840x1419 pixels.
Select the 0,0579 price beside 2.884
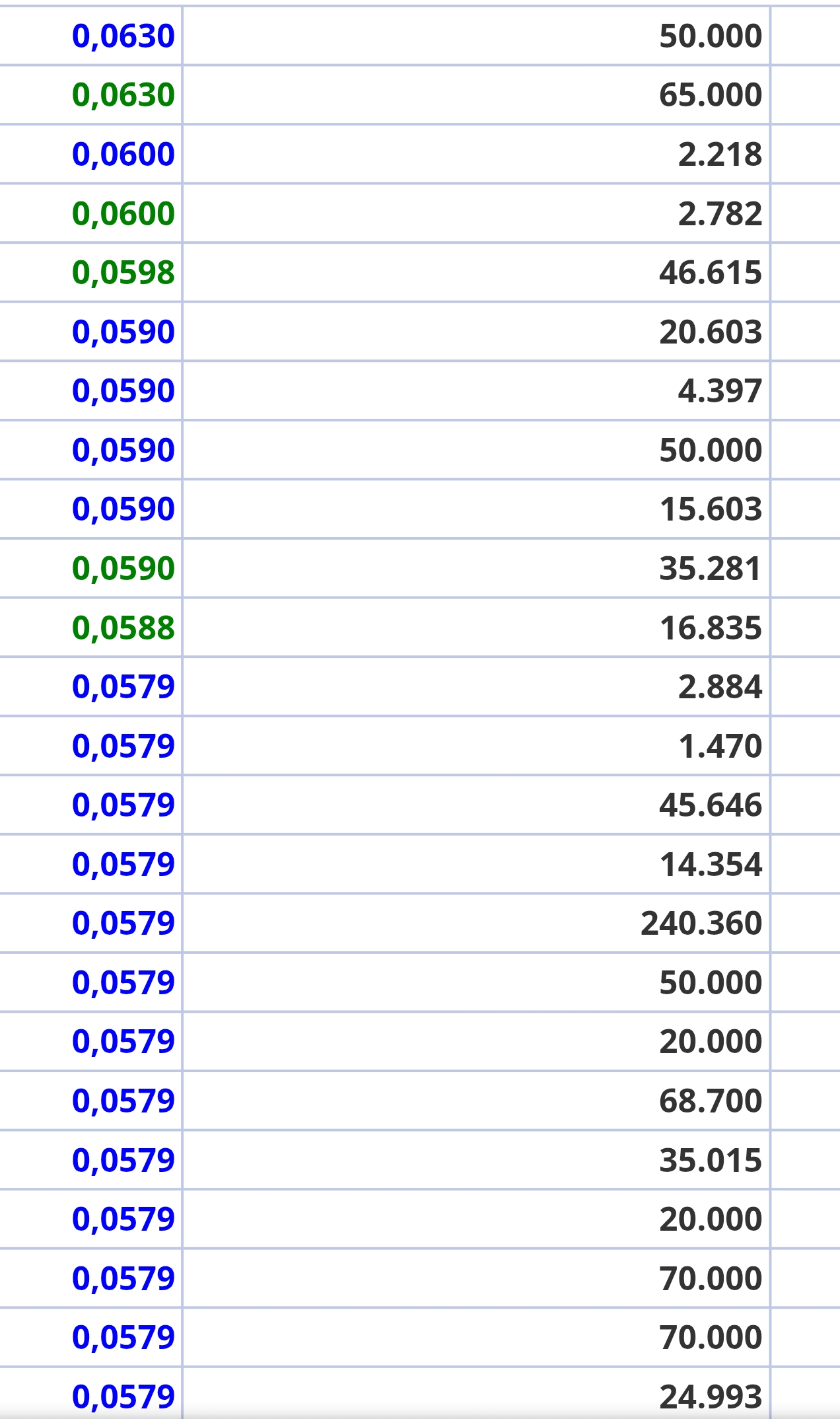pyautogui.click(x=123, y=687)
